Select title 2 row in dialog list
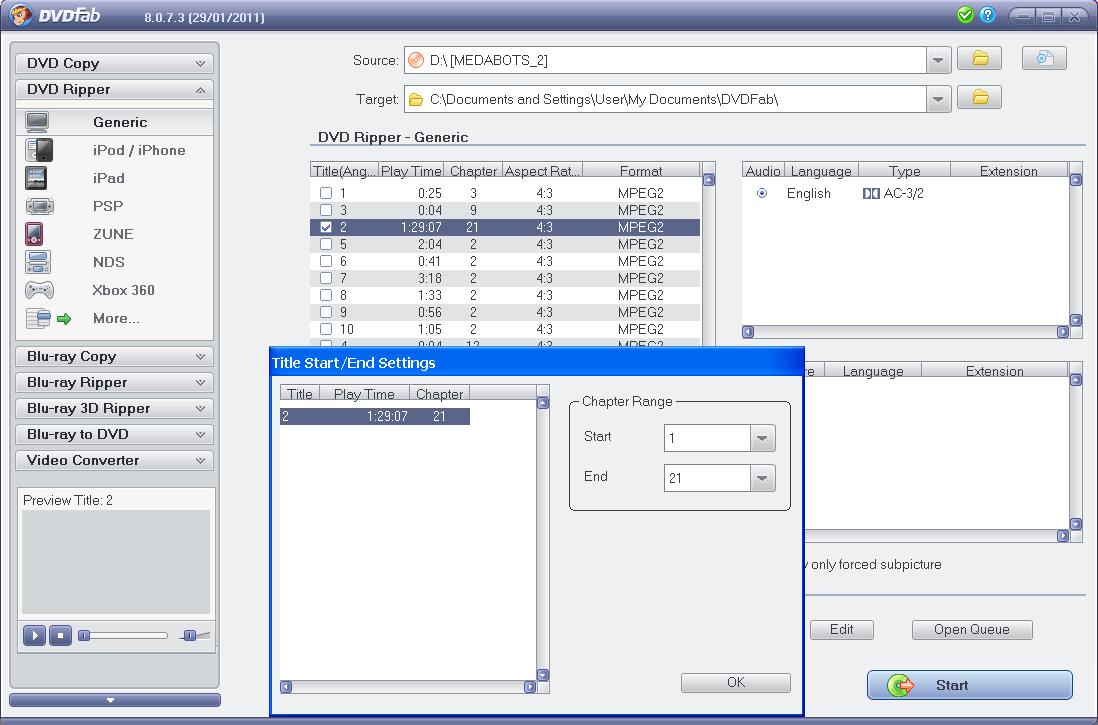This screenshot has width=1098, height=725. 375,416
